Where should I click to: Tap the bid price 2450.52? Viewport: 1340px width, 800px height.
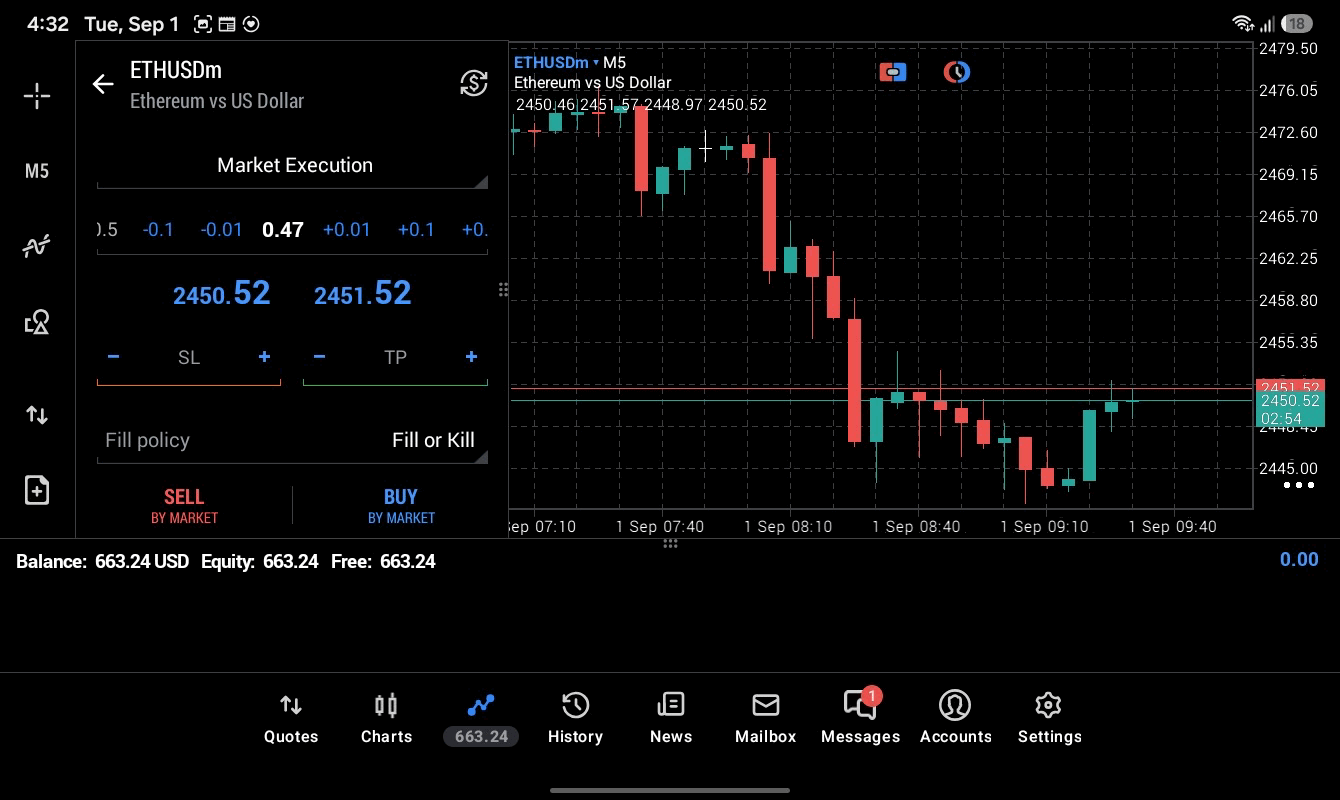[221, 293]
